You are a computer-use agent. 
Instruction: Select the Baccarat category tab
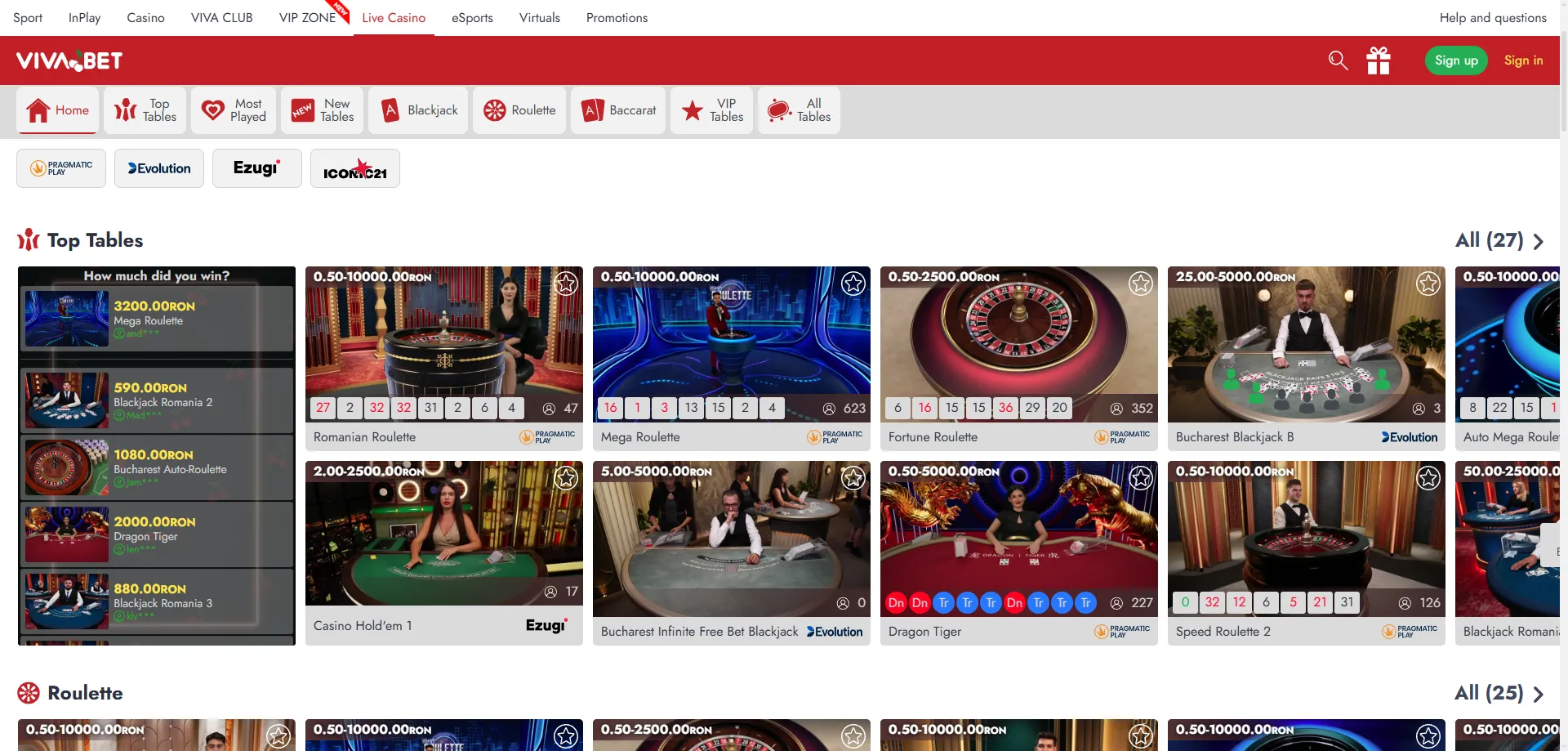[x=618, y=110]
